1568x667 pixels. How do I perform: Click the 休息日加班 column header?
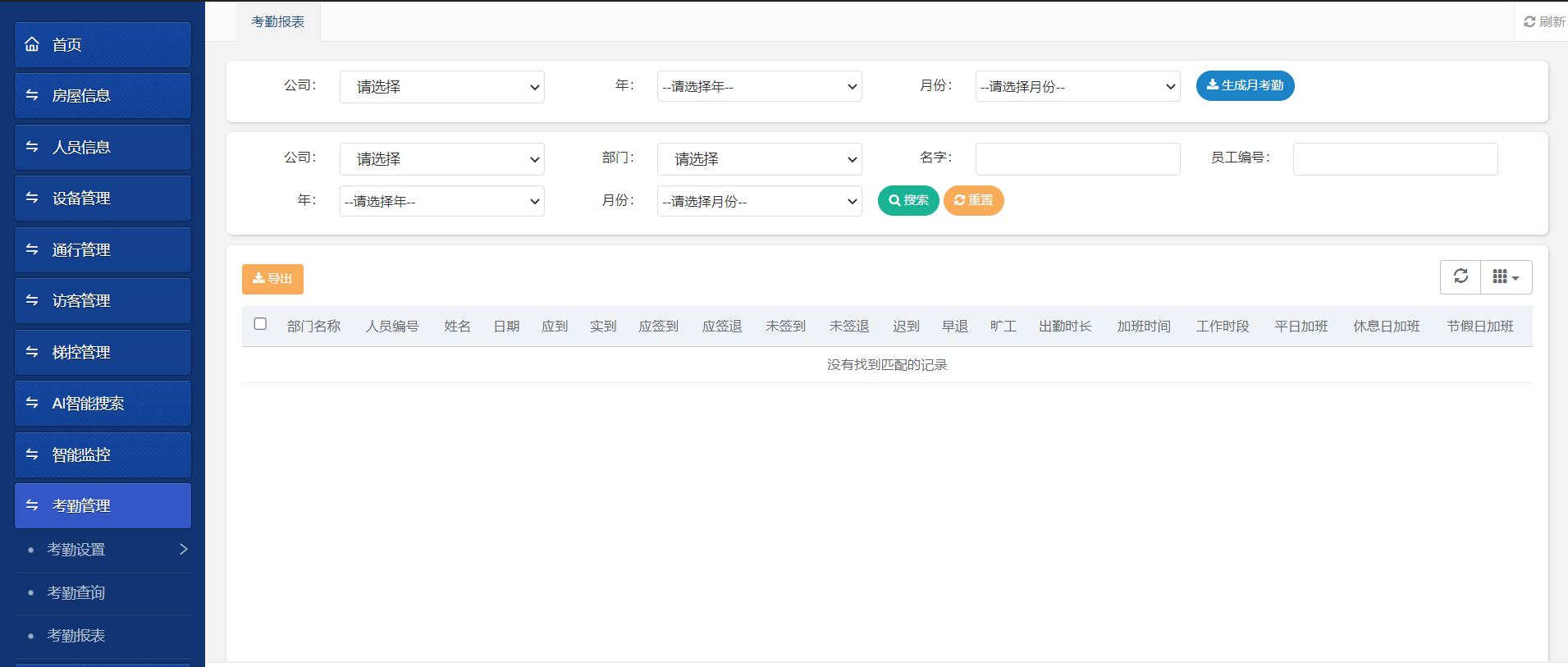(x=1387, y=327)
